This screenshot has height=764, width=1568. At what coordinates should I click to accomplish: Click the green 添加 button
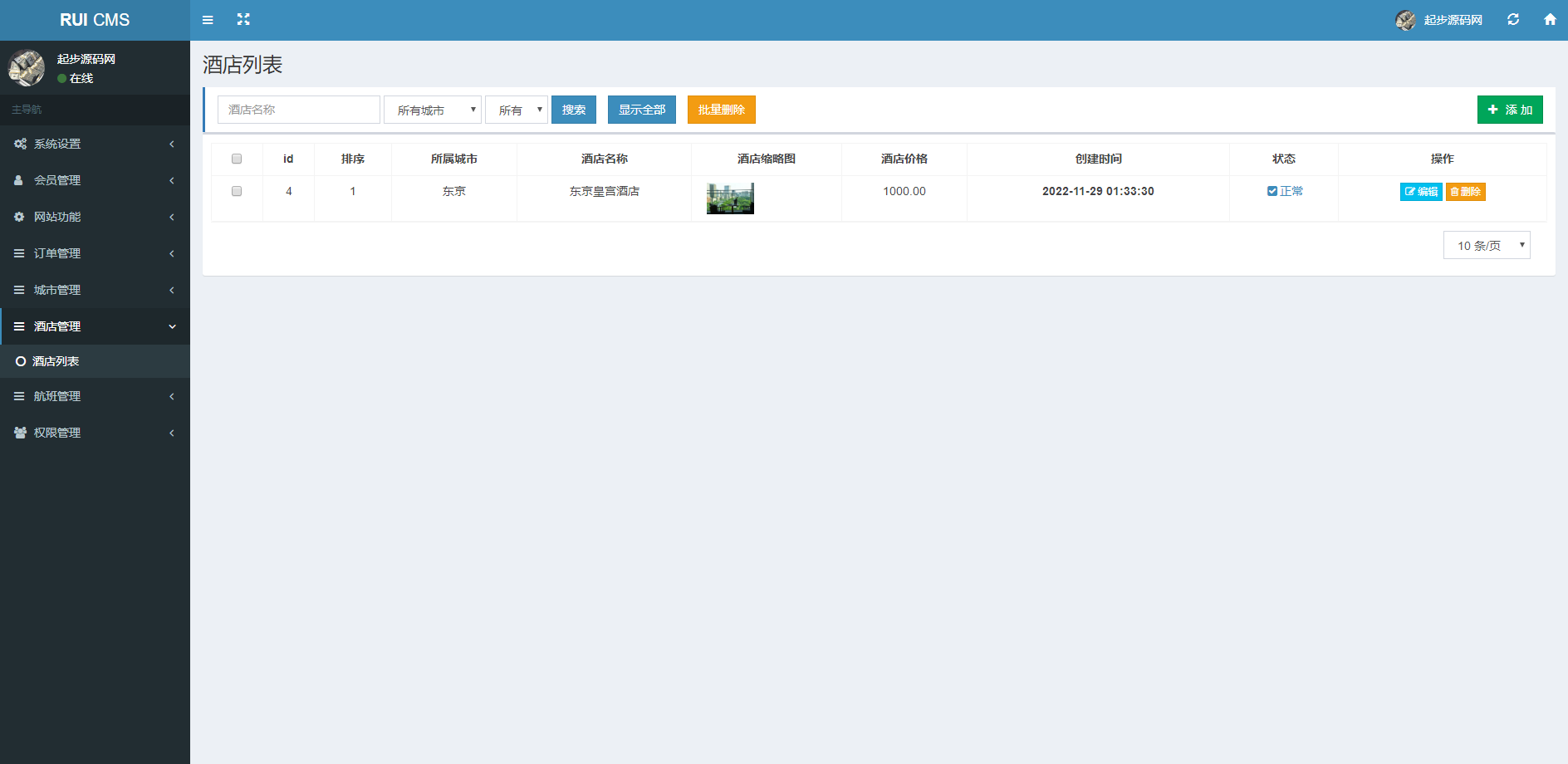pyautogui.click(x=1510, y=110)
